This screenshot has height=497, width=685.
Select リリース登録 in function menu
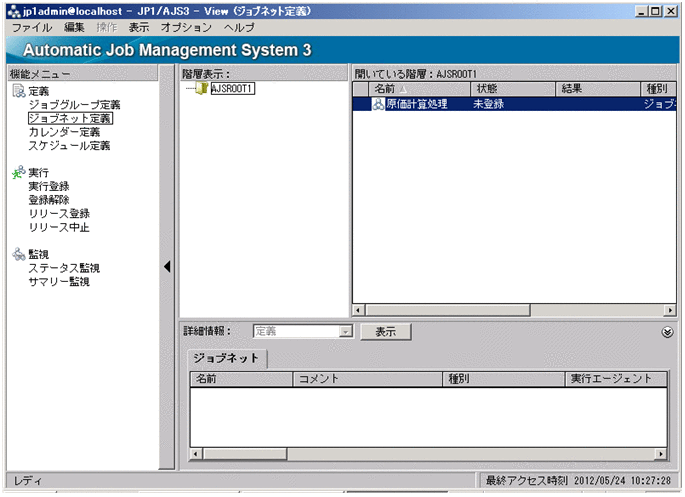click(x=59, y=214)
